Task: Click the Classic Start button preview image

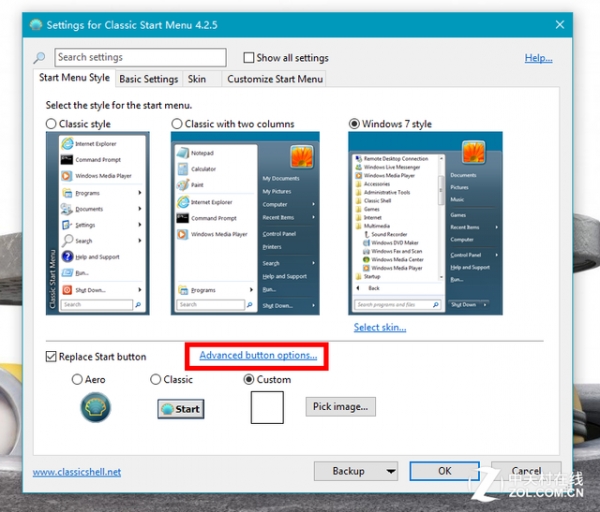Action: coord(180,408)
